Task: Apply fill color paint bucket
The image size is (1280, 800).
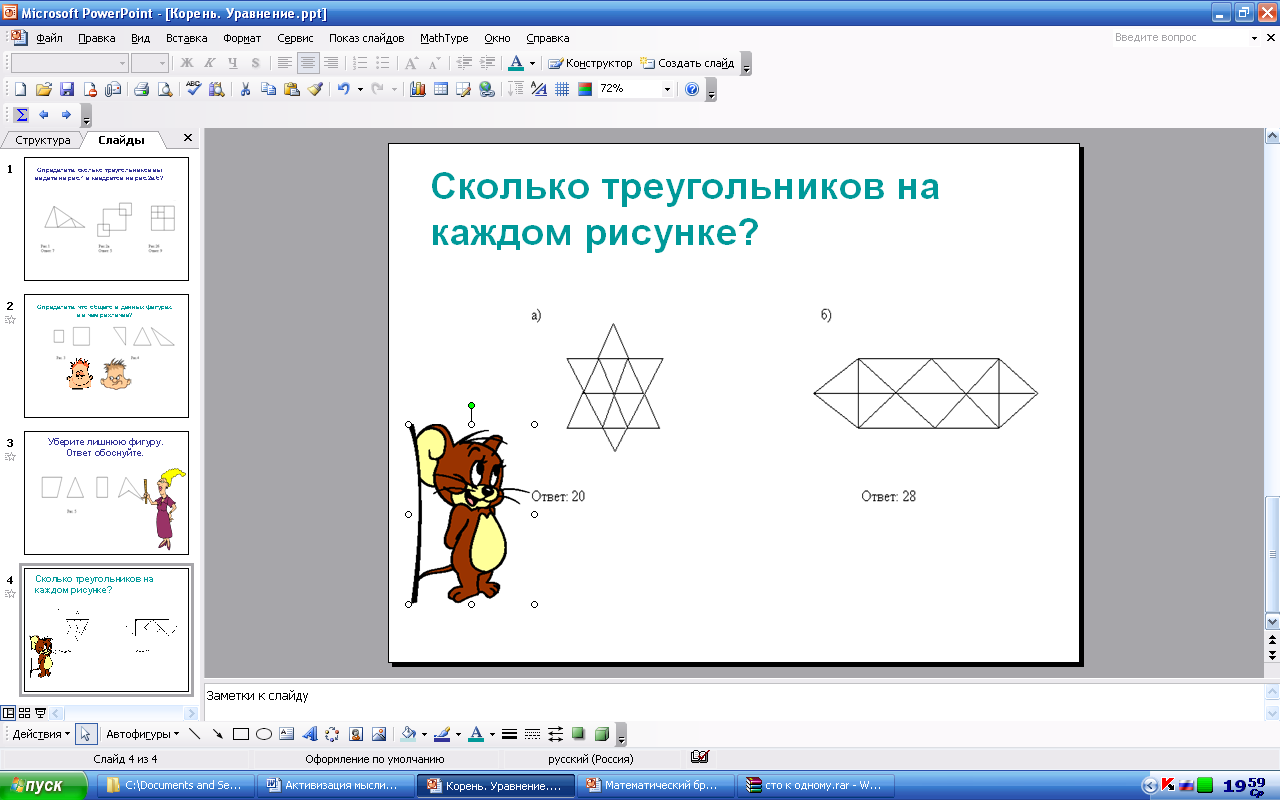Action: [408, 734]
